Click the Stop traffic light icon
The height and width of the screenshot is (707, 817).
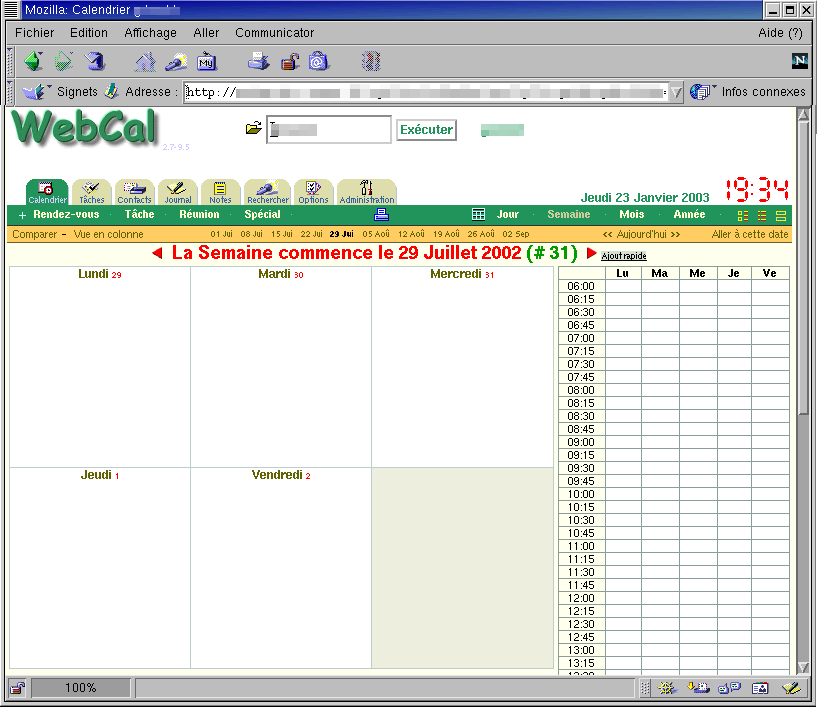[371, 61]
